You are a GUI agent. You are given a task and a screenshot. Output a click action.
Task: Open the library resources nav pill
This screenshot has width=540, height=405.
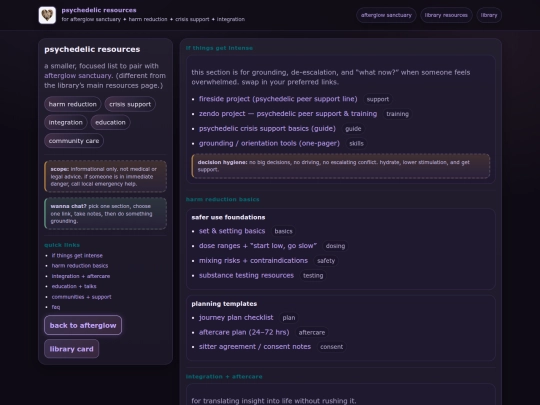click(446, 15)
